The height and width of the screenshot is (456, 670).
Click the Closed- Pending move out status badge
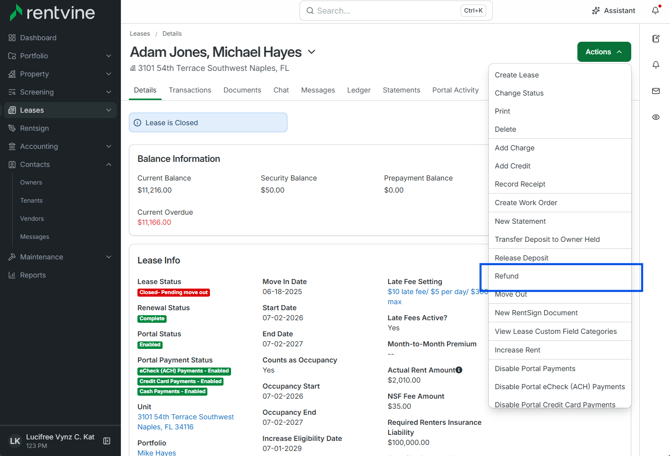(173, 292)
